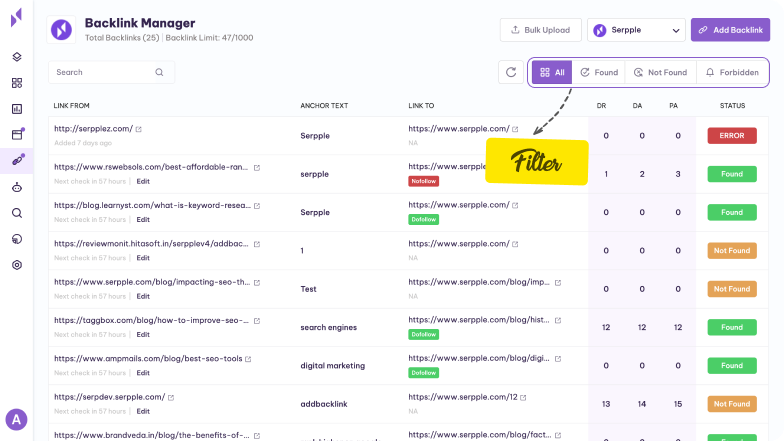Open external link icon for serpdev.serpple.com row
Viewport: 784px width, 441px height.
point(171,398)
